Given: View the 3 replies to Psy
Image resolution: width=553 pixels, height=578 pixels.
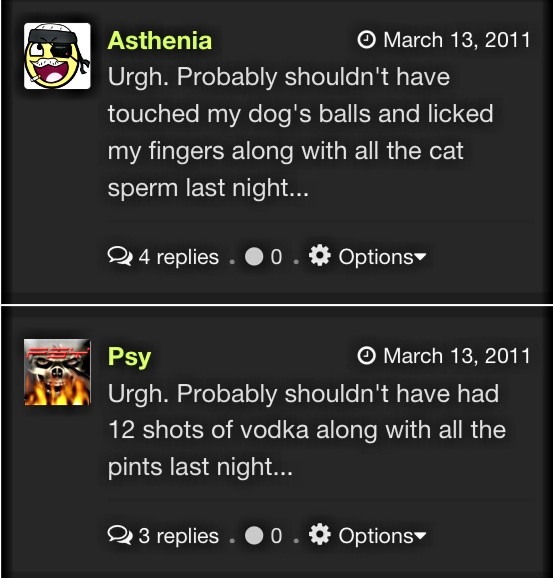Looking at the screenshot, I should tap(178, 536).
